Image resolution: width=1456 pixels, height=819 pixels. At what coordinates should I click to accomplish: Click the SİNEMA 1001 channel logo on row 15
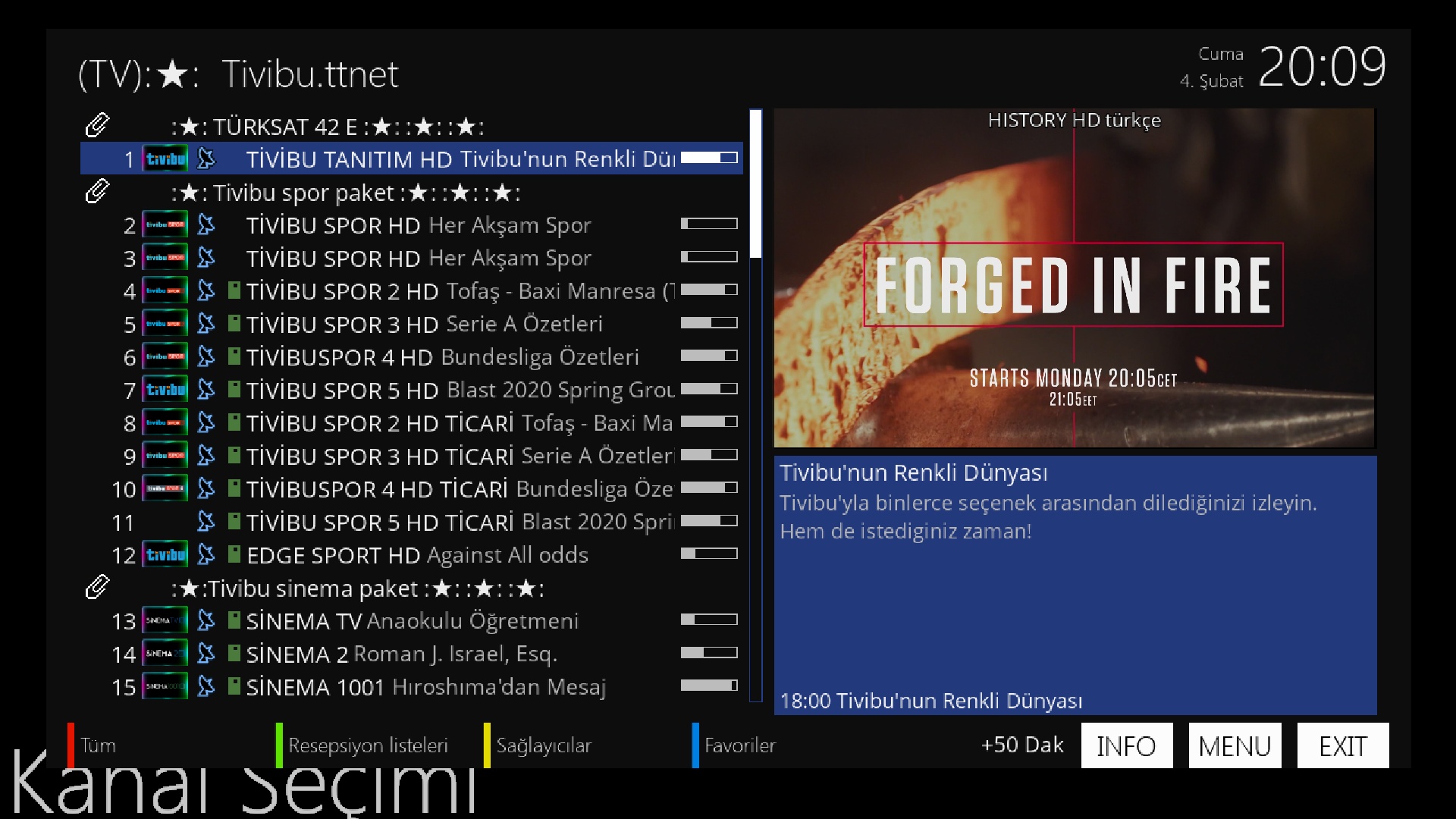(x=165, y=686)
